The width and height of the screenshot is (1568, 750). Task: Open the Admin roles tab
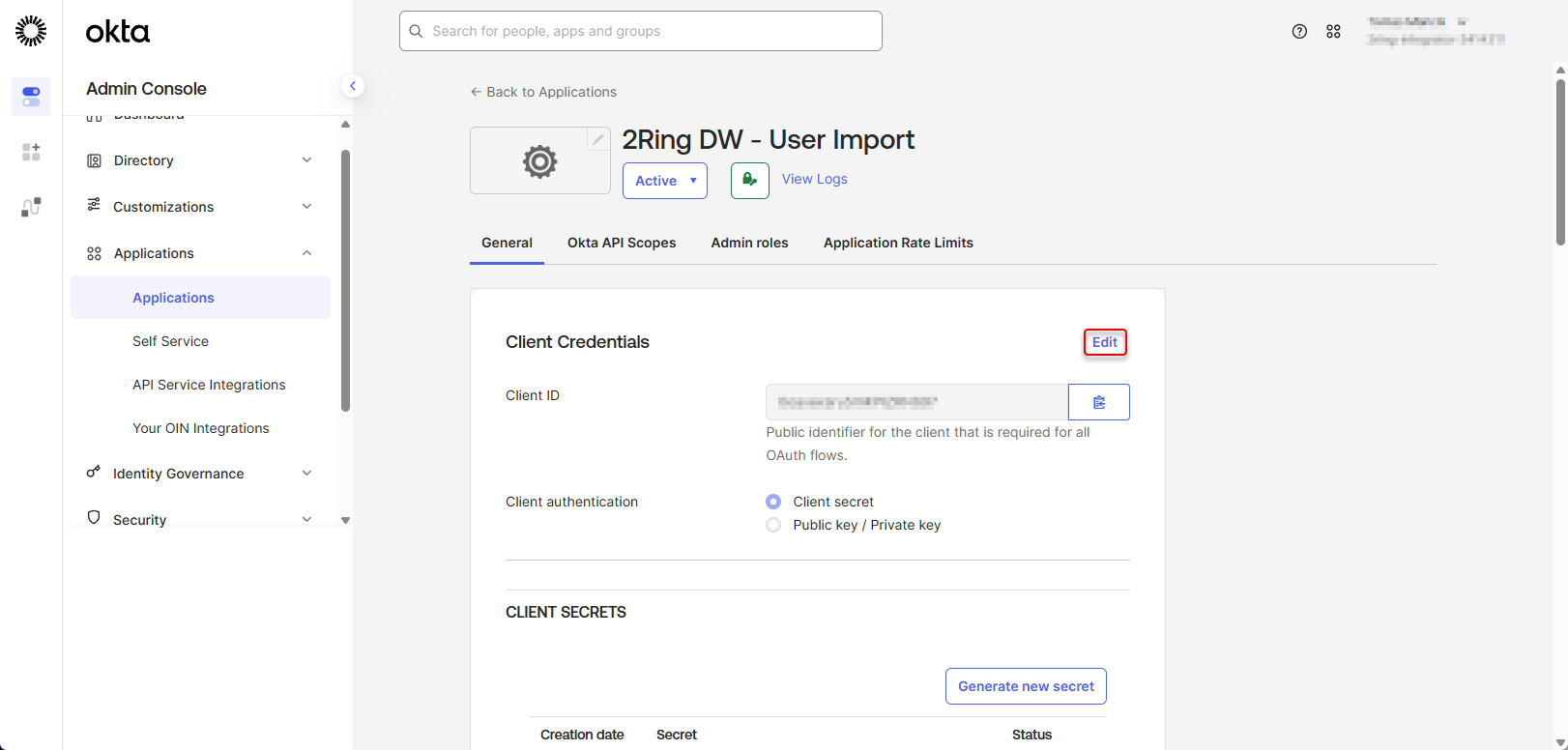[749, 243]
